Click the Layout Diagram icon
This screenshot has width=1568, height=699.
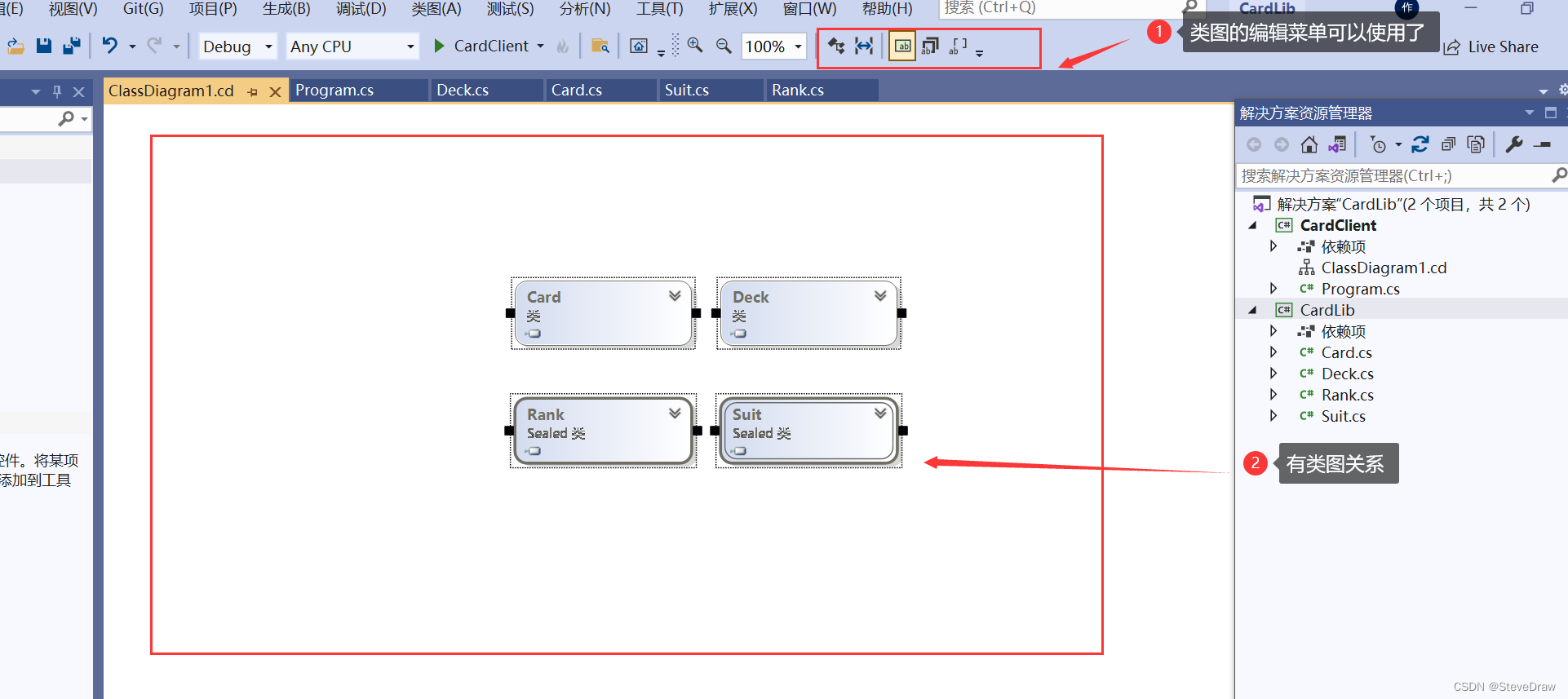pos(836,46)
